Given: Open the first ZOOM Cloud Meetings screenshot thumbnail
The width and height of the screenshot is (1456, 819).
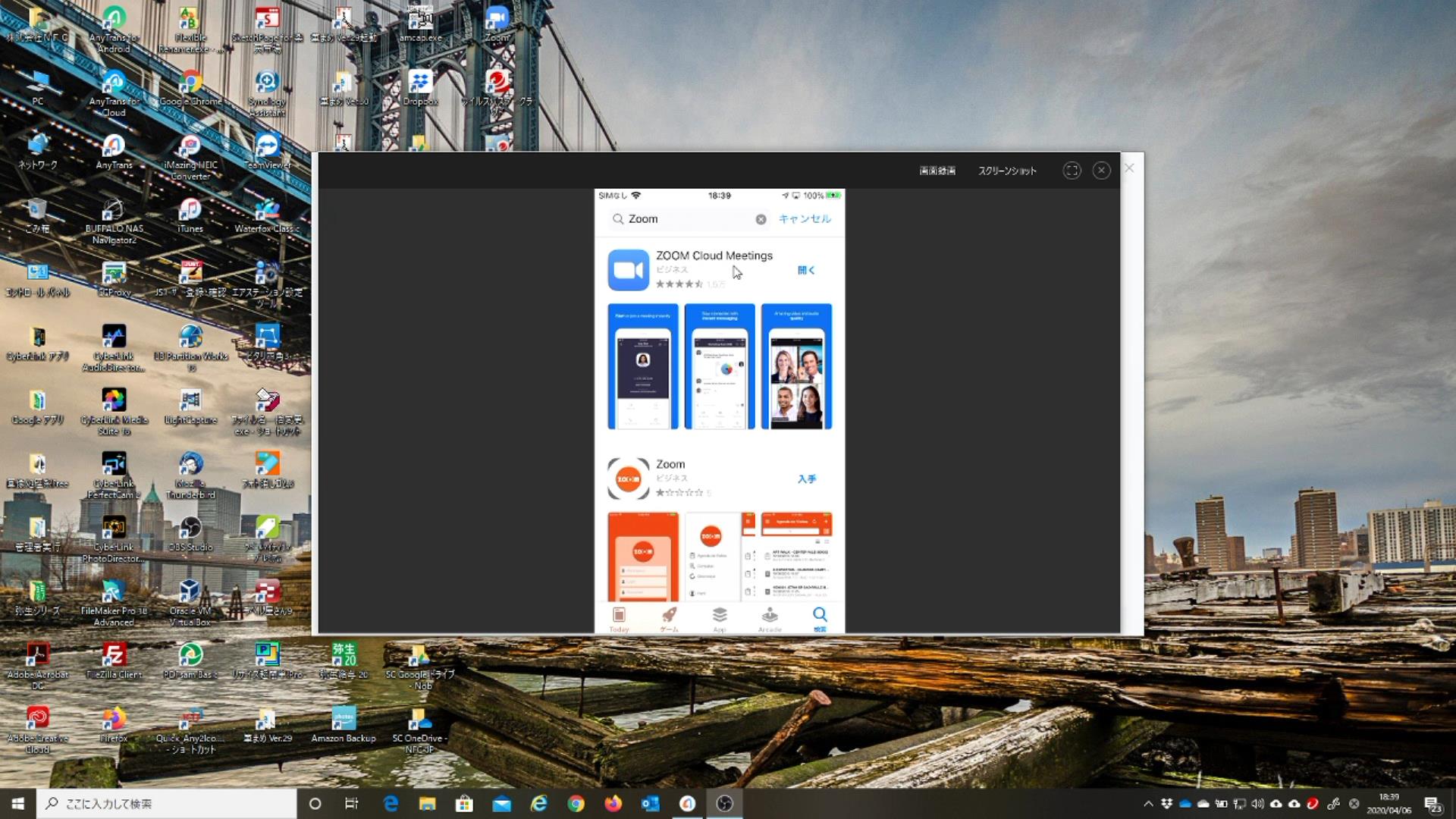Looking at the screenshot, I should pos(643,366).
